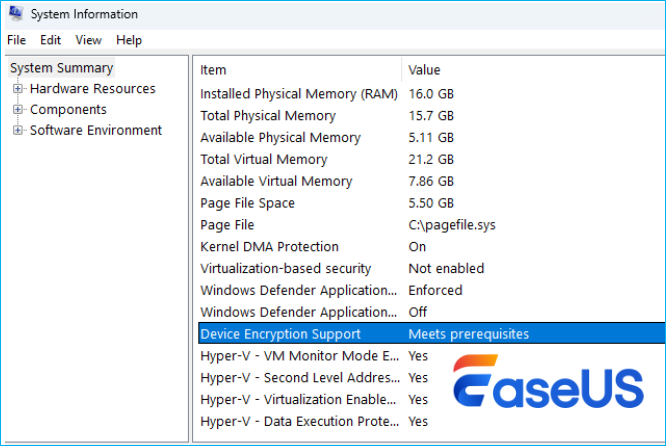666x446 pixels.
Task: Expand the Hardware Resources node
Action: (18, 89)
